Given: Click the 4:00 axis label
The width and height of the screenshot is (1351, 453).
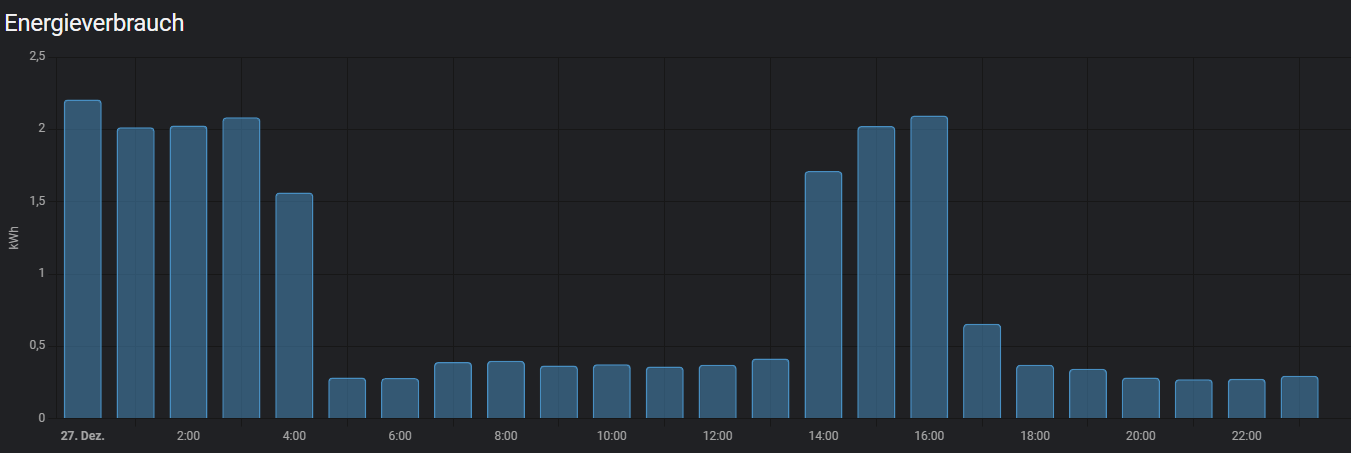Looking at the screenshot, I should 294,436.
